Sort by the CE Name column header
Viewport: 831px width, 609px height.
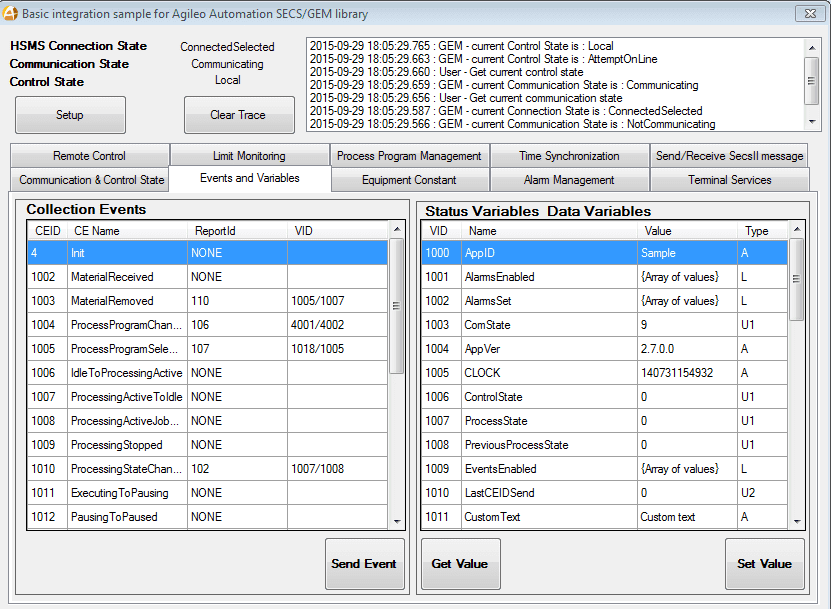(x=96, y=231)
